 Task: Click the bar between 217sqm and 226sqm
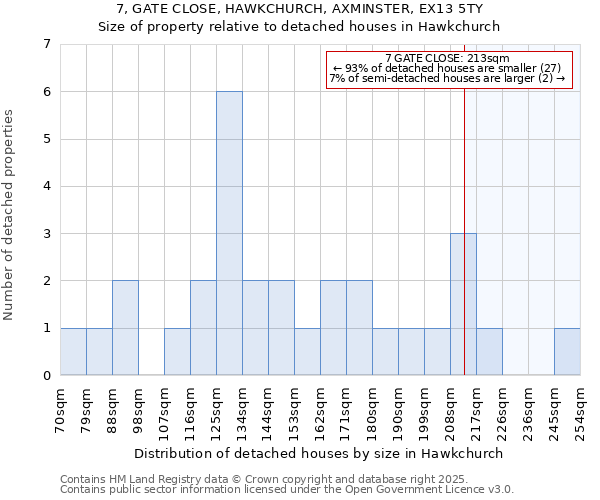click(489, 351)
